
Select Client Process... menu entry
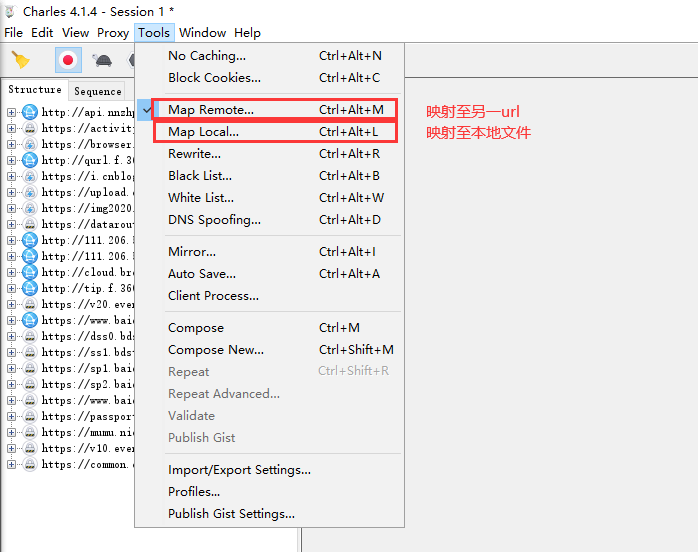[x=269, y=296]
